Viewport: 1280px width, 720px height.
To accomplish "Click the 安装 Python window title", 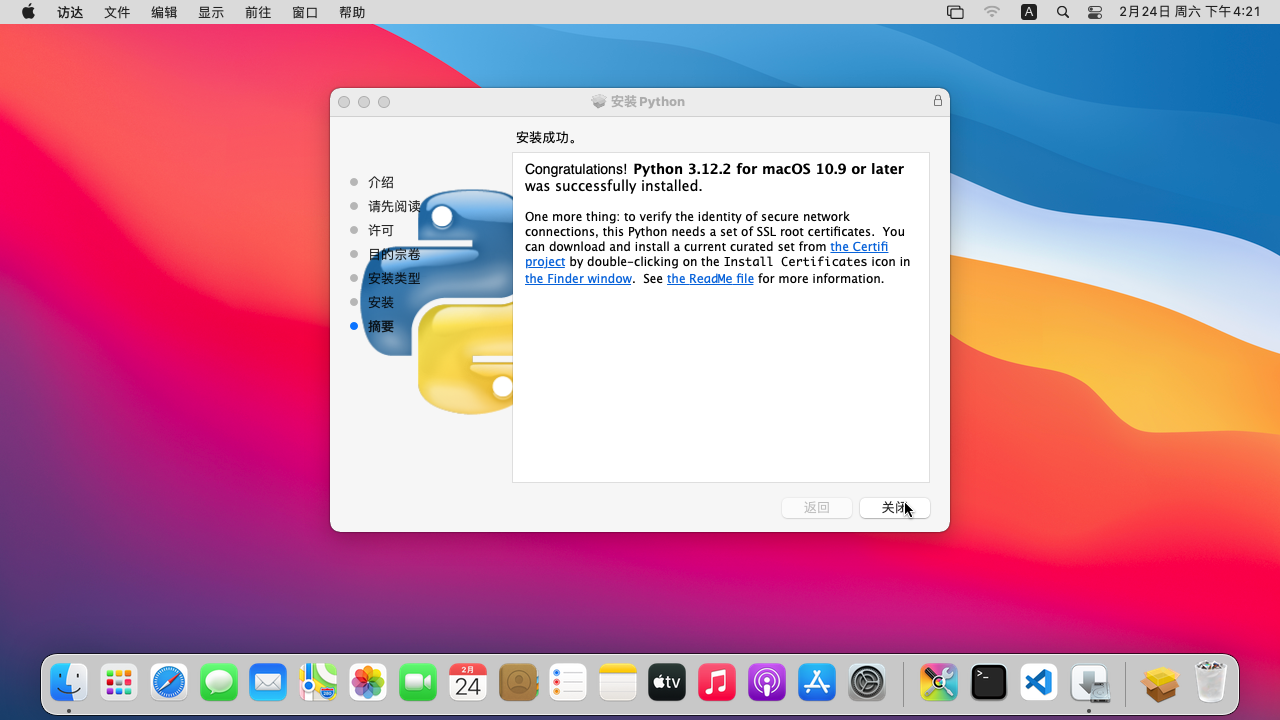I will point(648,101).
